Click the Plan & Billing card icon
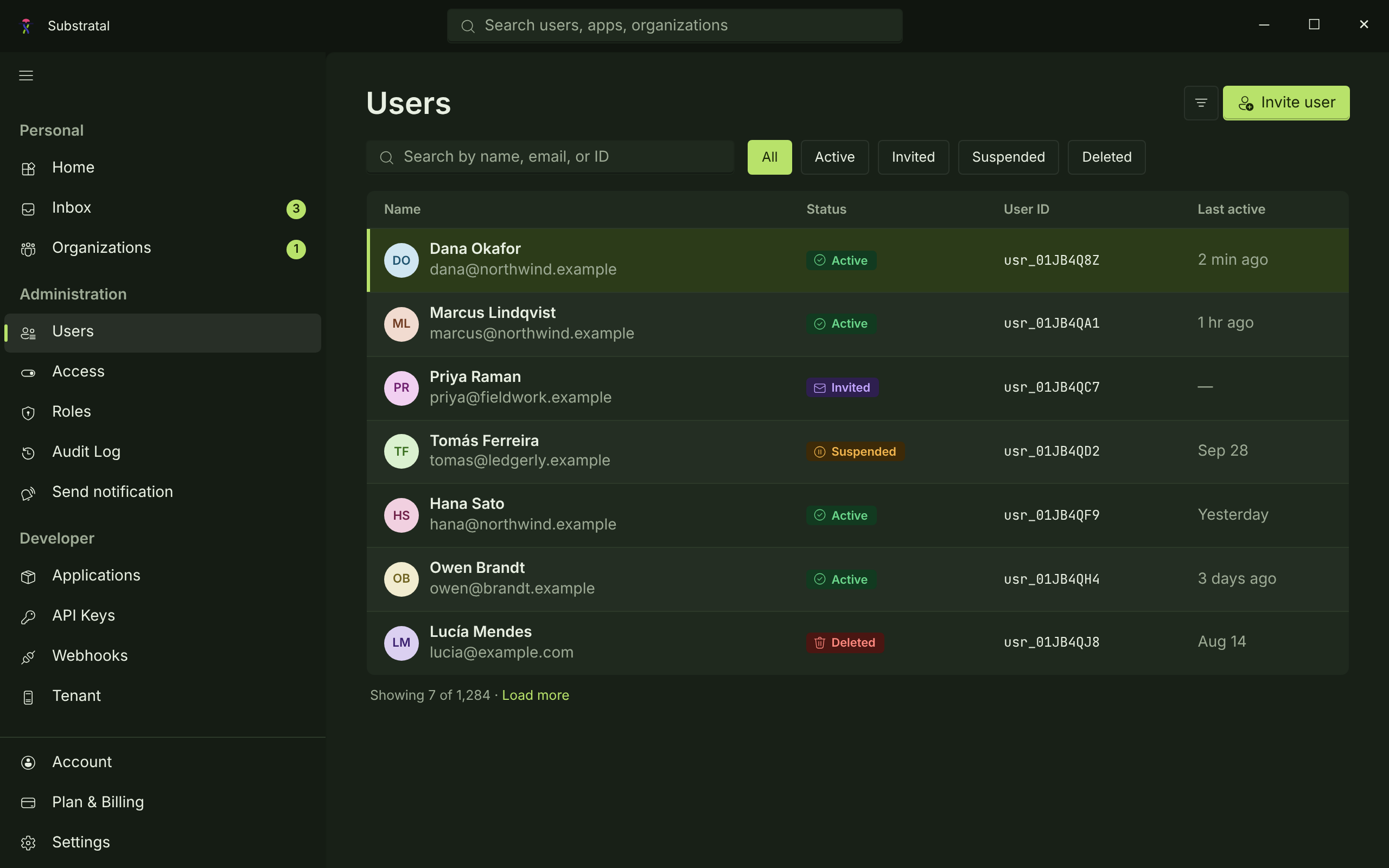Image resolution: width=1389 pixels, height=868 pixels. 28,802
